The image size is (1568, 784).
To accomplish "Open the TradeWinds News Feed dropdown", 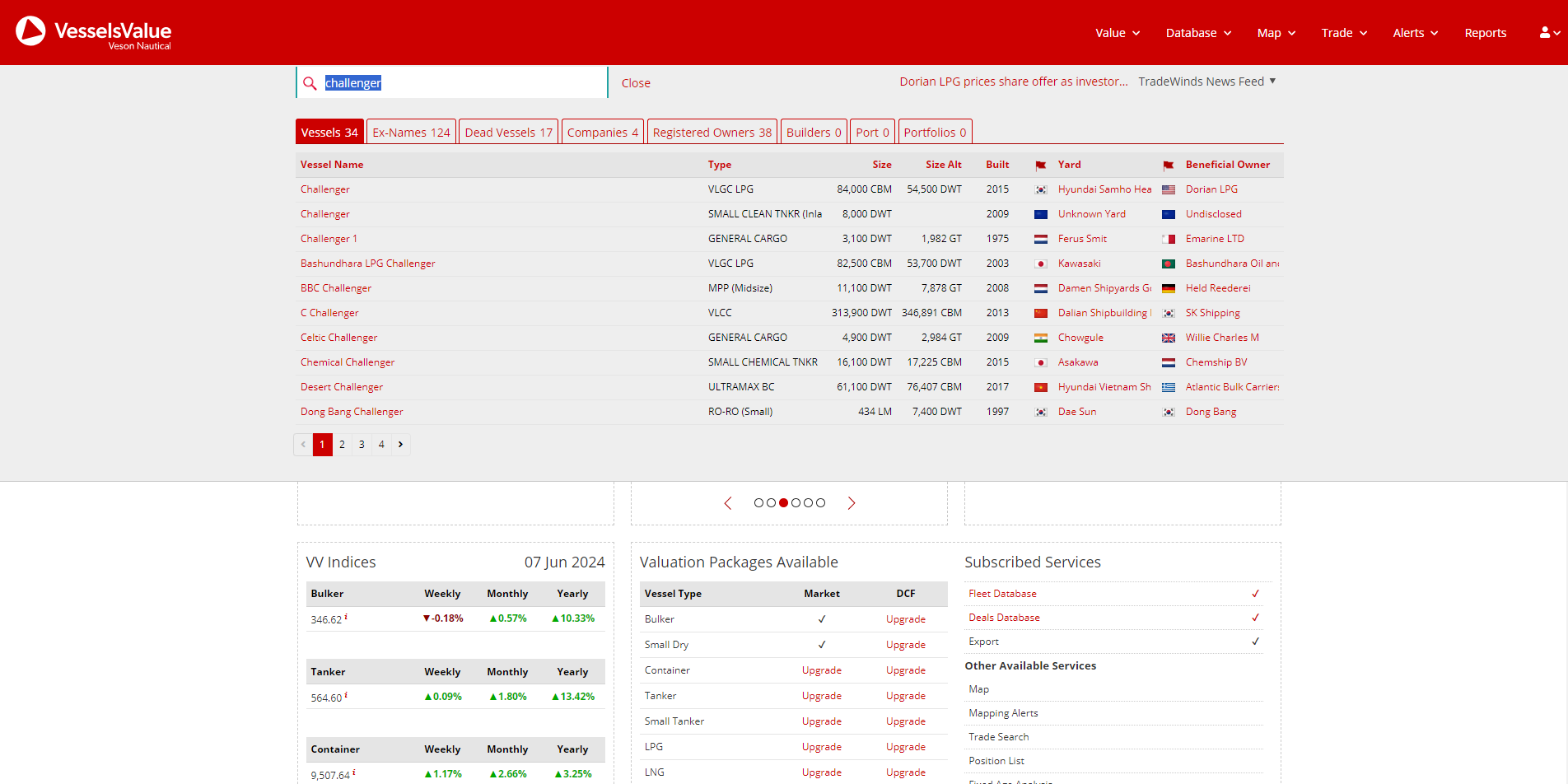I will (1207, 82).
